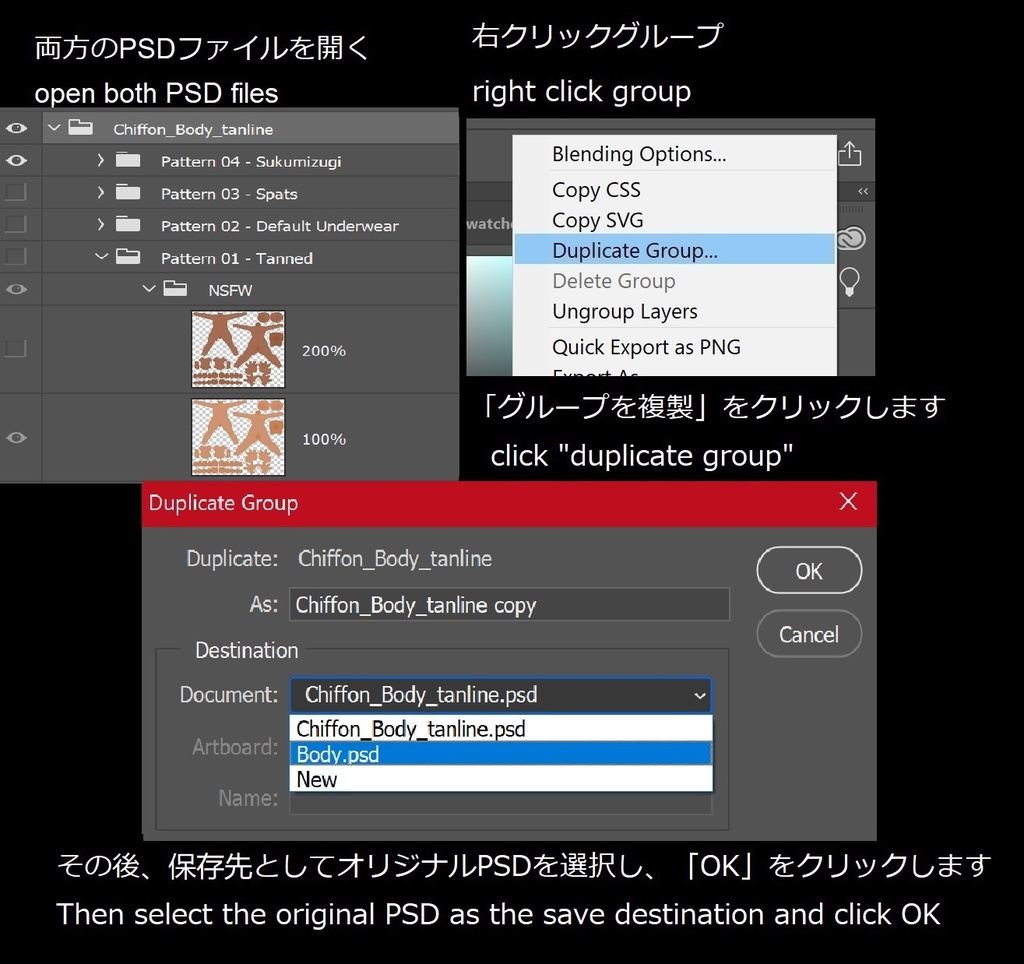
Task: Hide the NSFW group visibility eye
Action: click(16, 289)
